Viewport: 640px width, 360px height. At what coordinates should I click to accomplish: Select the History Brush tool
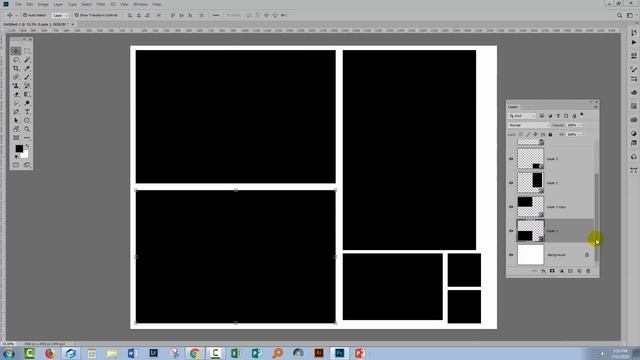tap(27, 86)
